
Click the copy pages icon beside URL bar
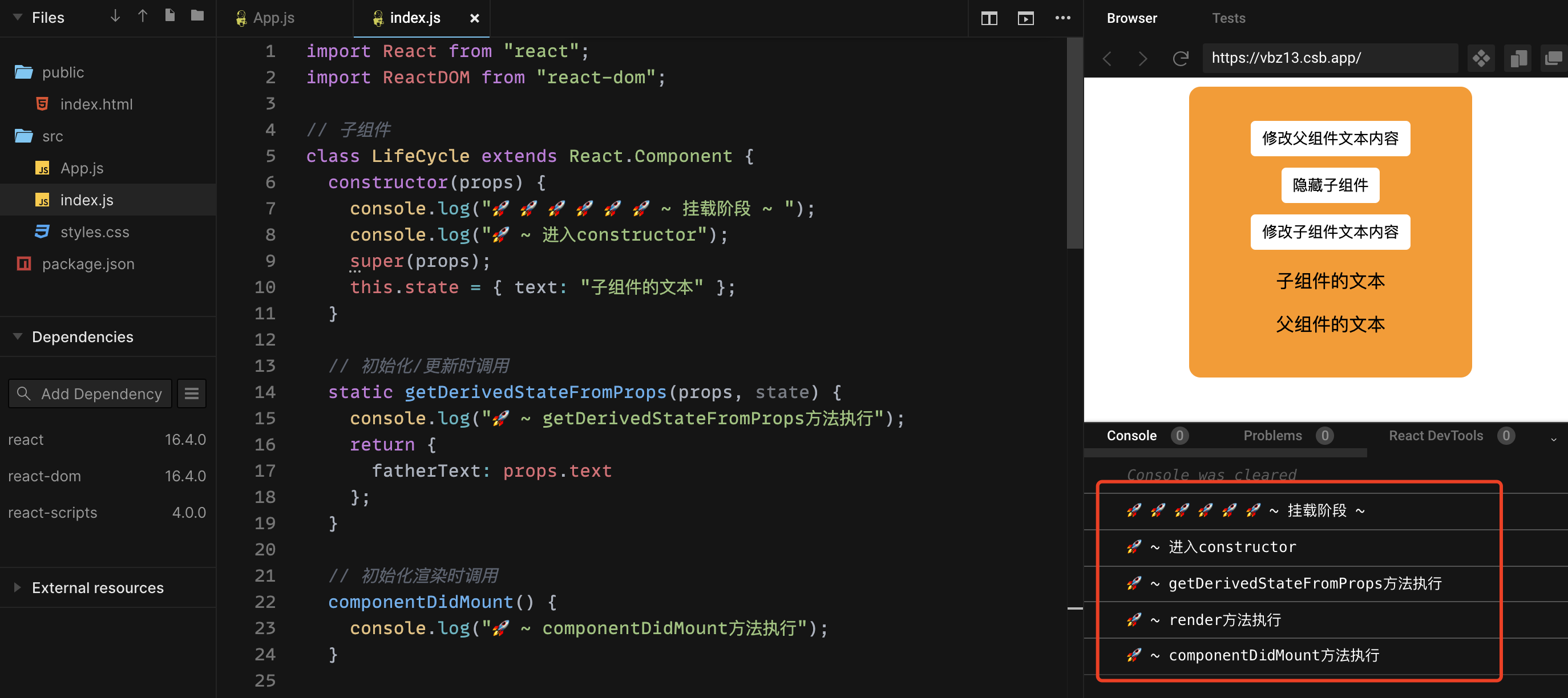point(1518,58)
